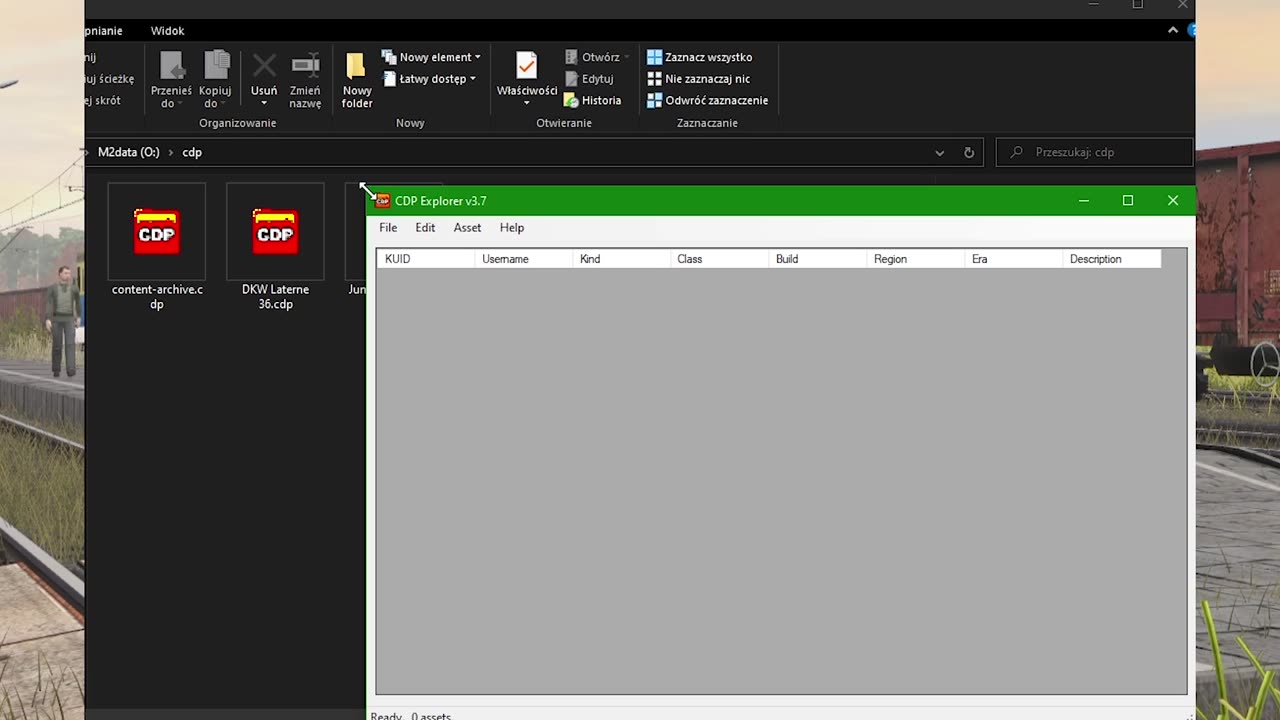Sort by the Username column header
Image resolution: width=1280 pixels, height=720 pixels.
524,259
